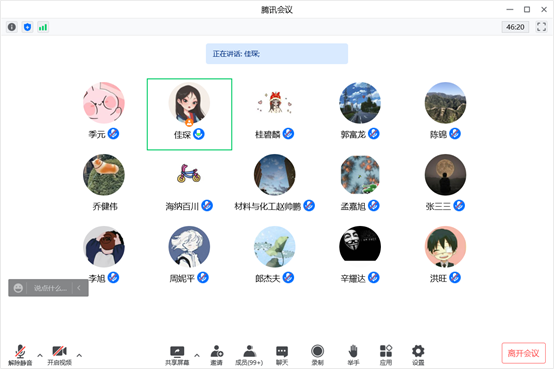Expand share screen options arrow
Screen dimensions: 554x369
(x=197, y=355)
